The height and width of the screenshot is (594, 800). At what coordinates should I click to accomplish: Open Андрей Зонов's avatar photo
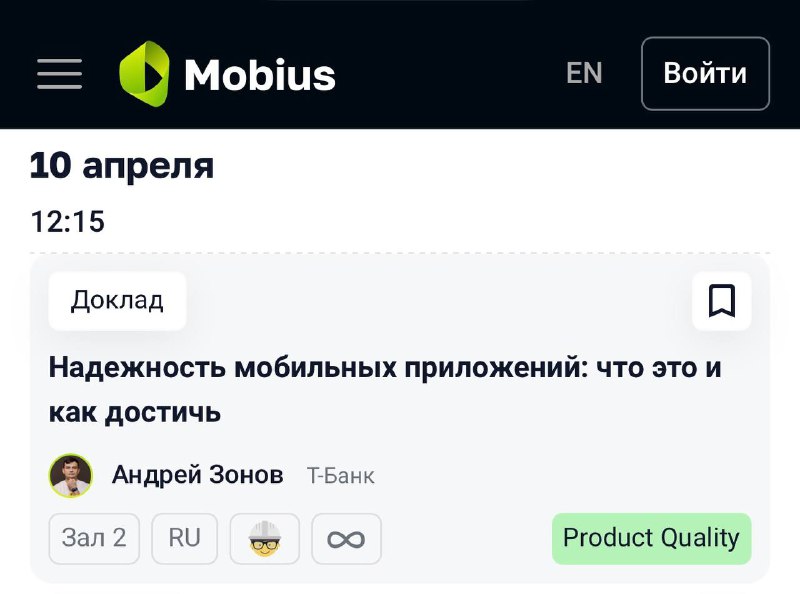(71, 476)
